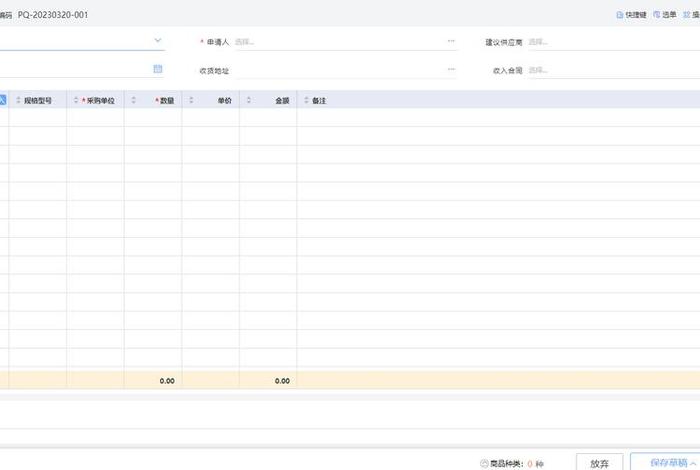Sort by the 单价 column arrows
This screenshot has width=700, height=470.
191,101
